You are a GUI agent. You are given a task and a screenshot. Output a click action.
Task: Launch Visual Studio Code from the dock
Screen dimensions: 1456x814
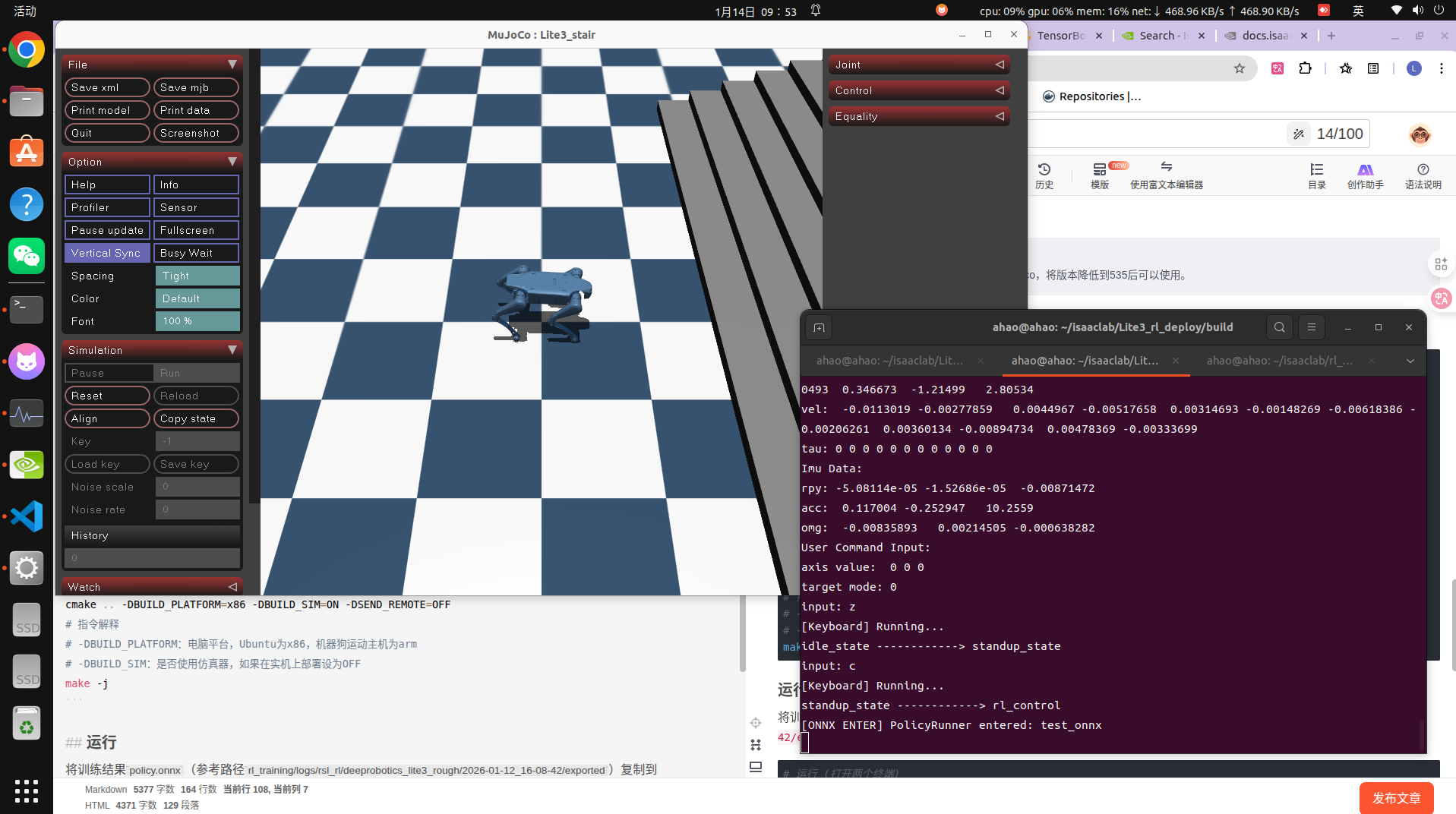27,516
